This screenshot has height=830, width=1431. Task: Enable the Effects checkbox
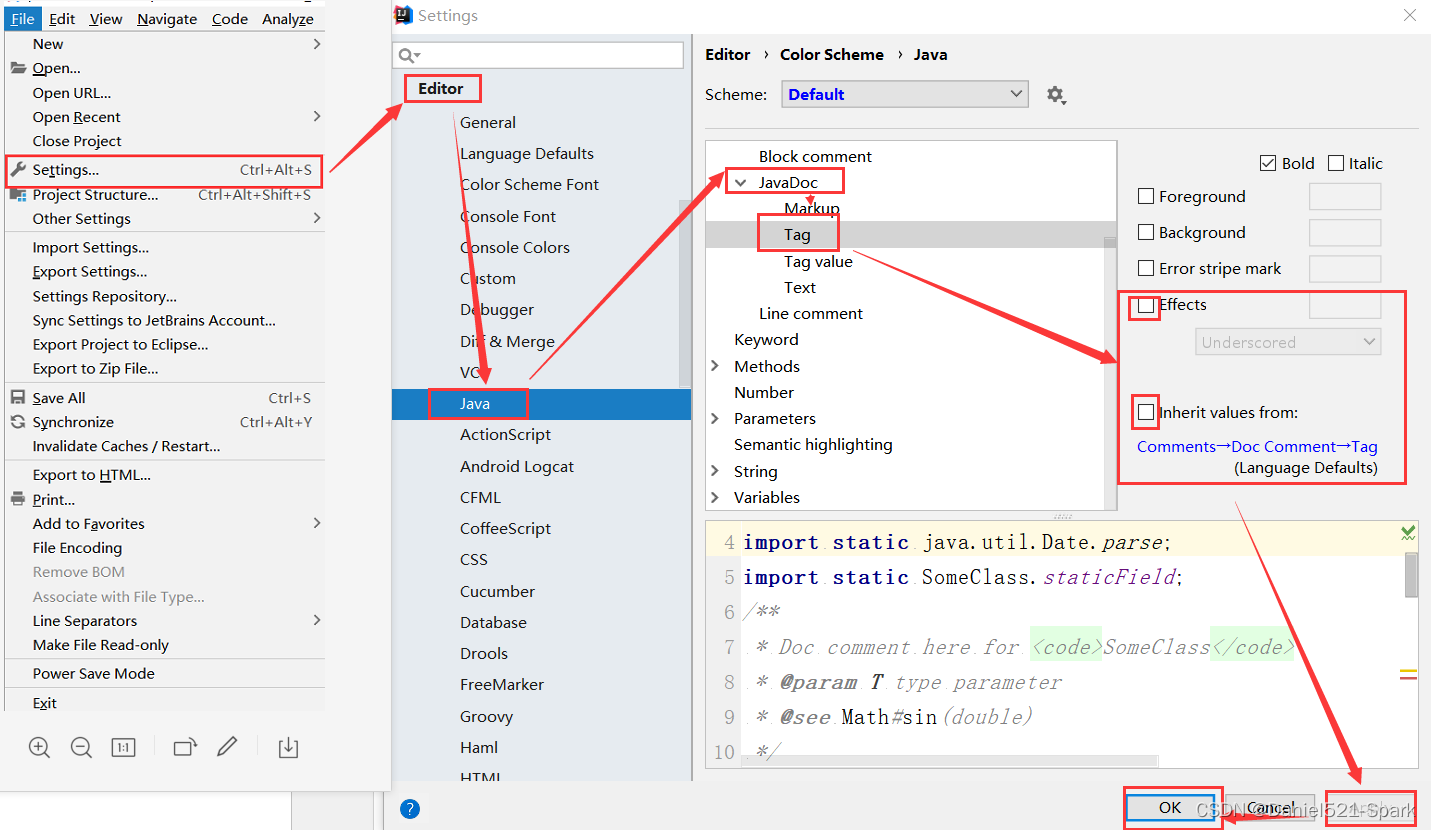(x=1146, y=305)
